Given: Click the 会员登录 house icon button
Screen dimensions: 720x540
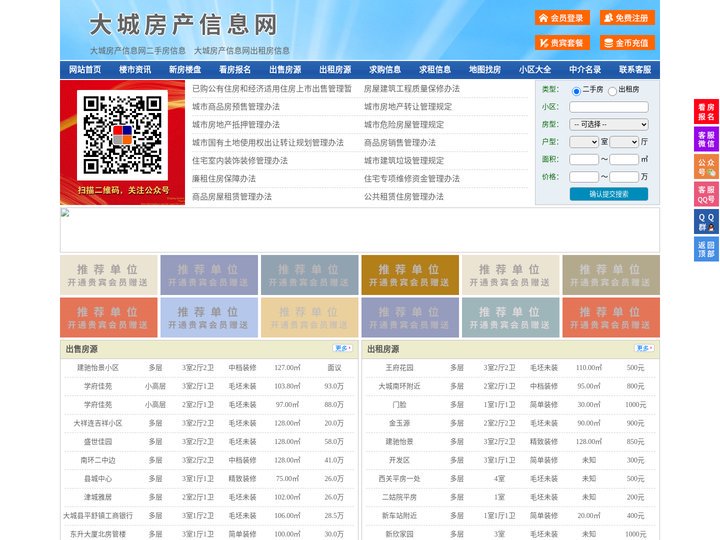Looking at the screenshot, I should tap(562, 18).
